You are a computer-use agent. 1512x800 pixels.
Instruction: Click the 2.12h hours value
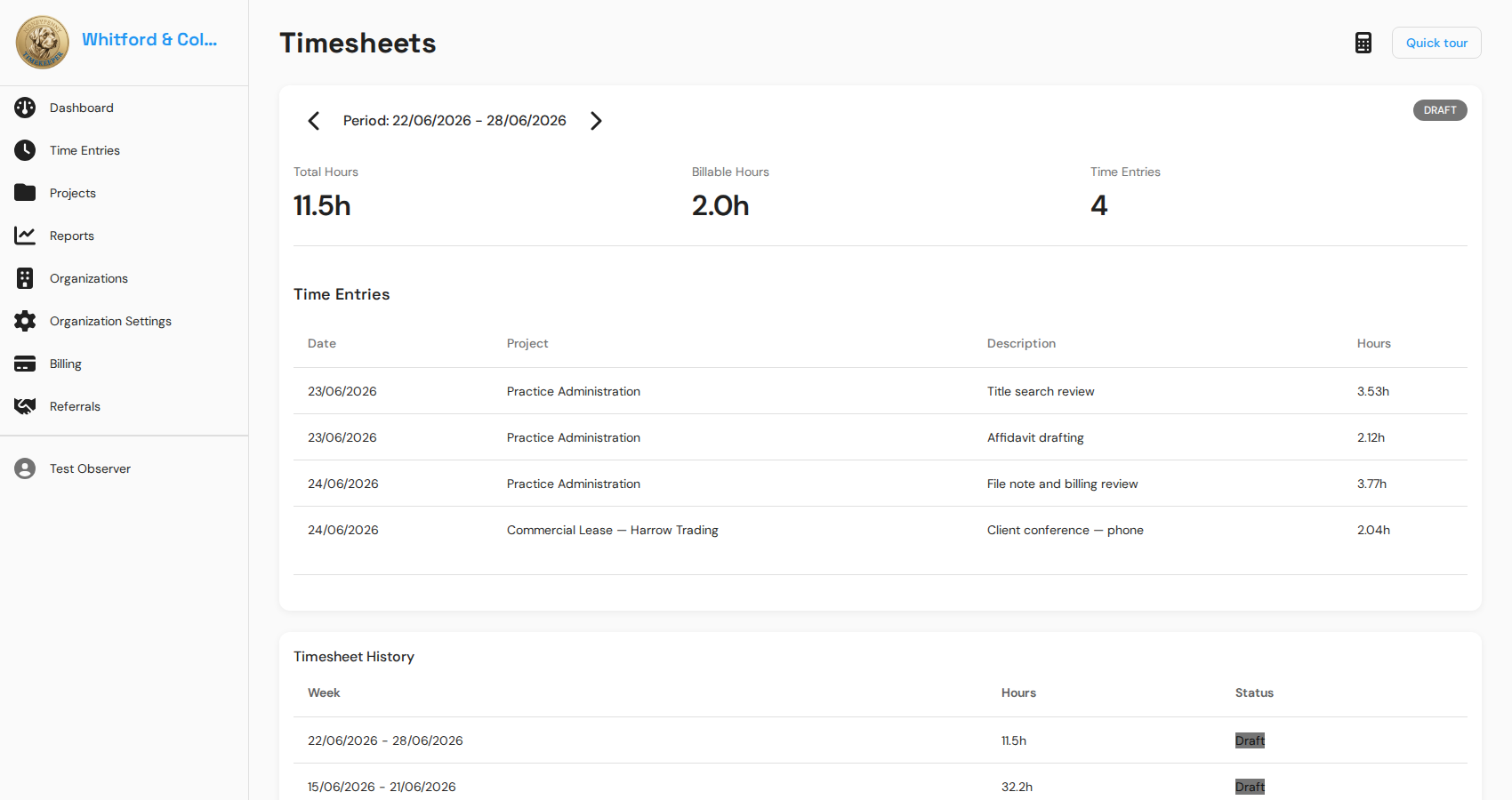click(1371, 437)
